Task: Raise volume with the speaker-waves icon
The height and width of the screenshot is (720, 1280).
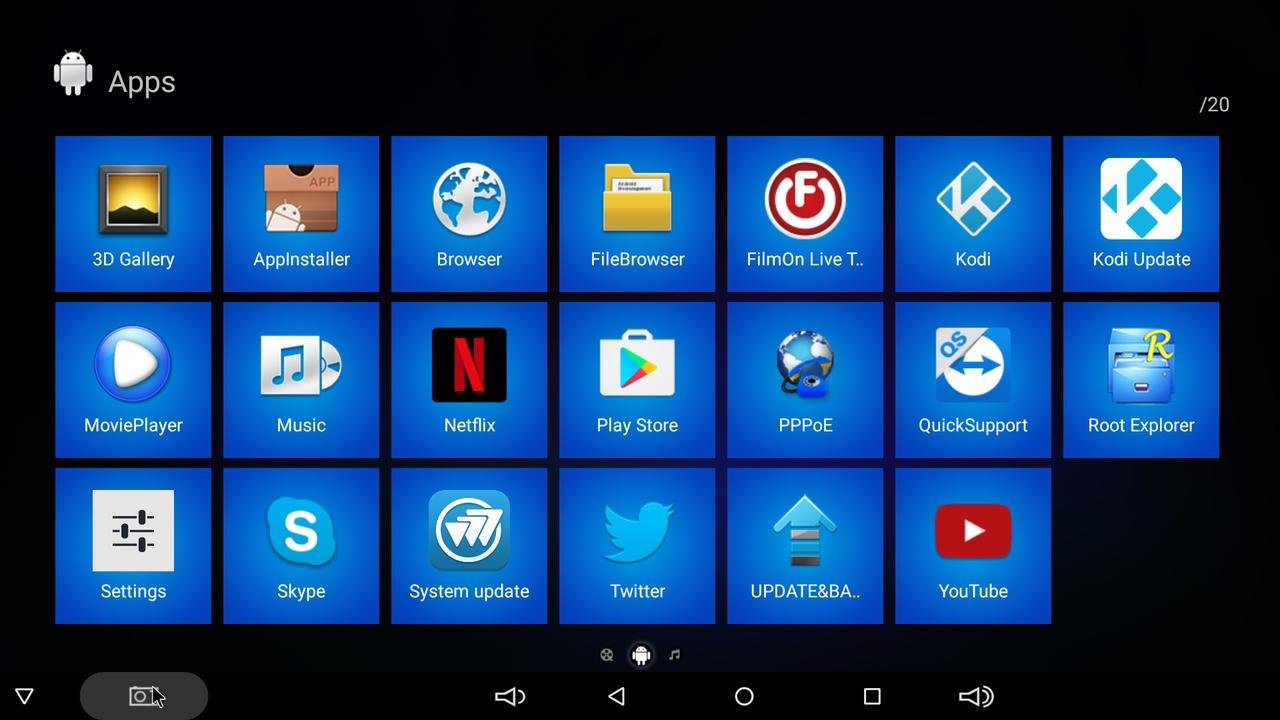Action: (x=976, y=696)
